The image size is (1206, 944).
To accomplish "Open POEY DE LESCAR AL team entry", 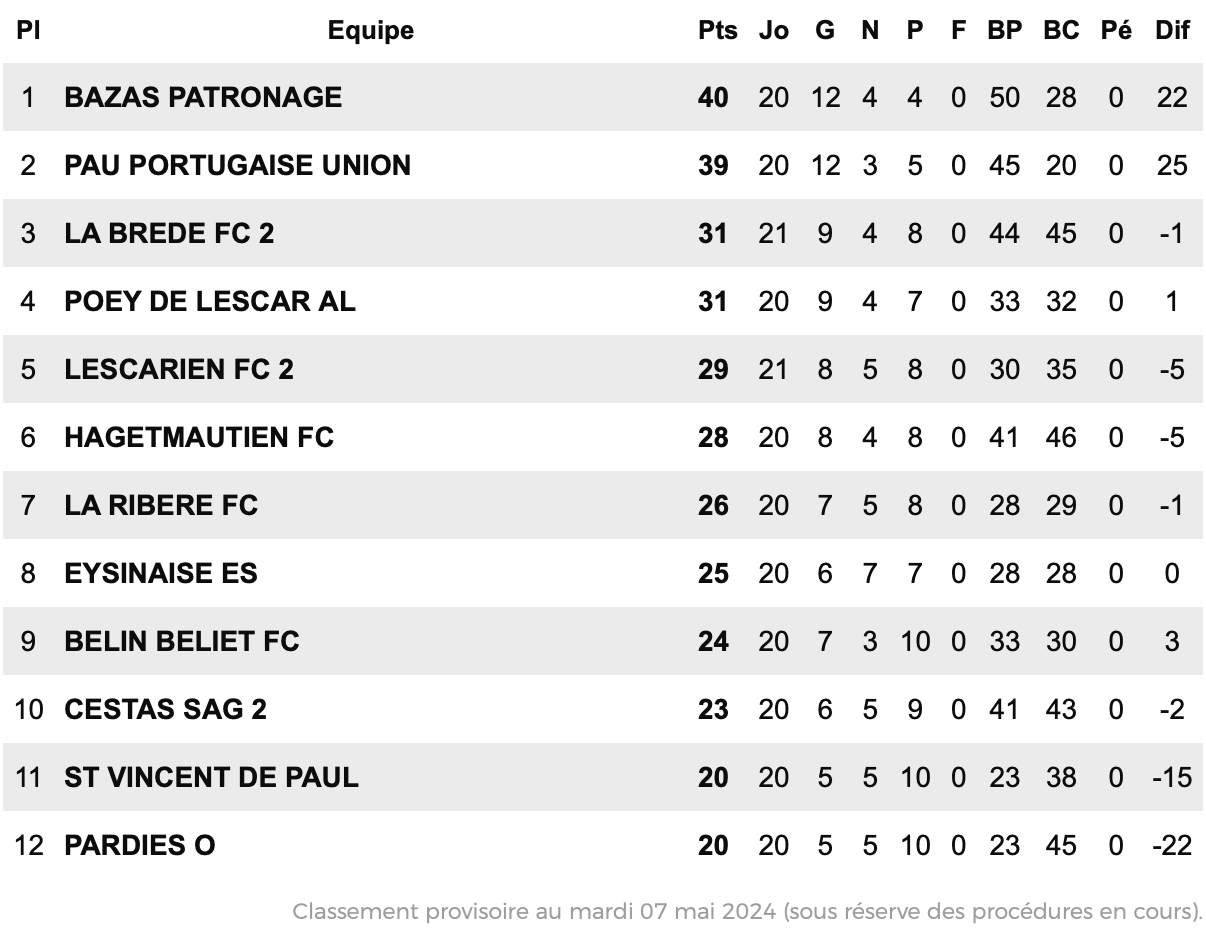I will click(x=210, y=301).
